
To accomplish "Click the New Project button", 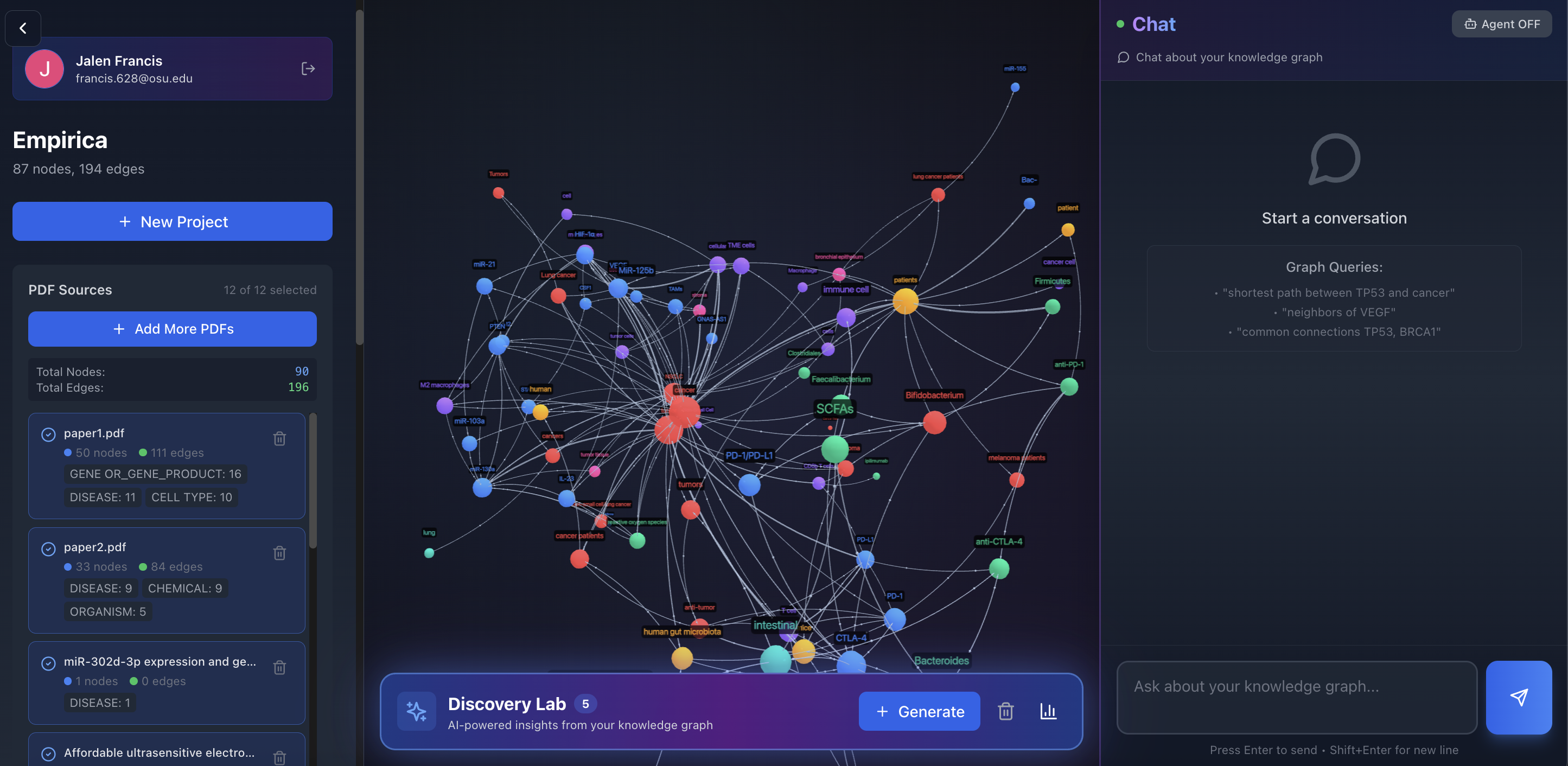I will click(172, 221).
